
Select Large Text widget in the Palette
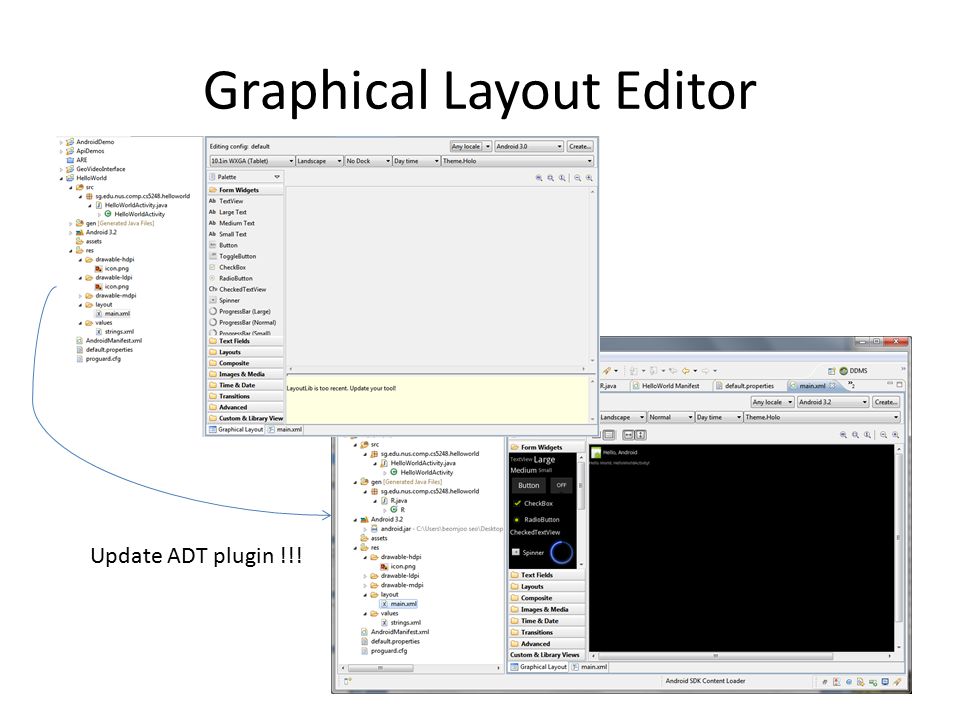(228, 212)
